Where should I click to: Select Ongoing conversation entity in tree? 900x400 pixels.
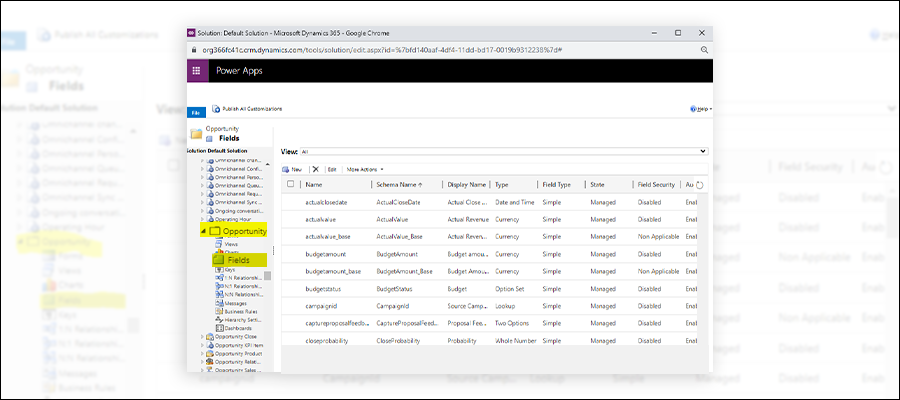pyautogui.click(x=235, y=211)
